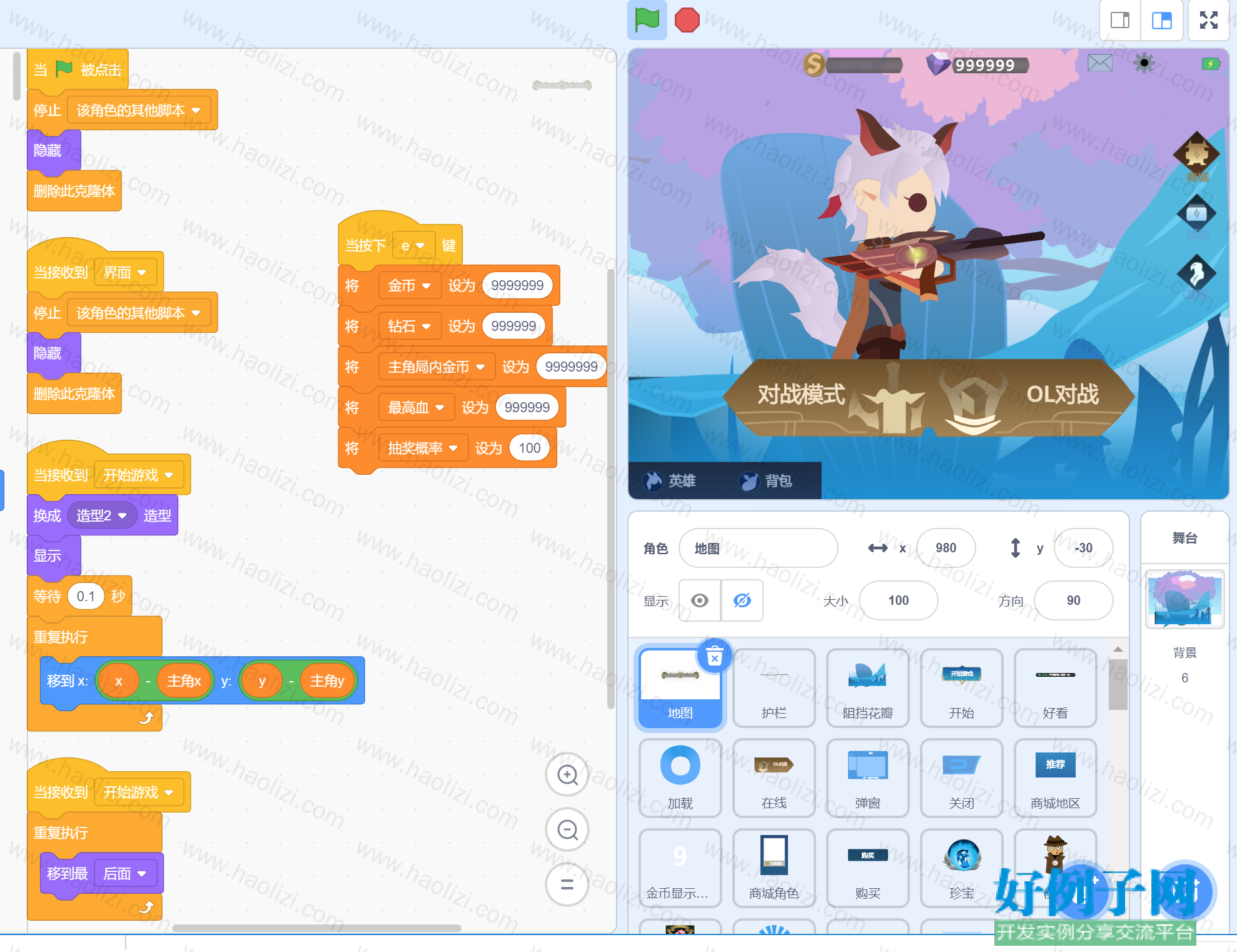
Task: Edit the wait seconds value 0.1
Action: [x=86, y=597]
